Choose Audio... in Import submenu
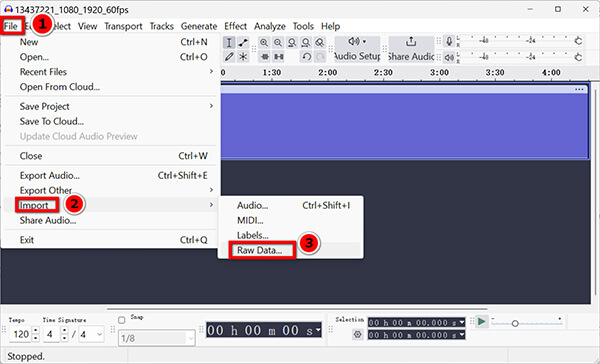 [290, 206]
